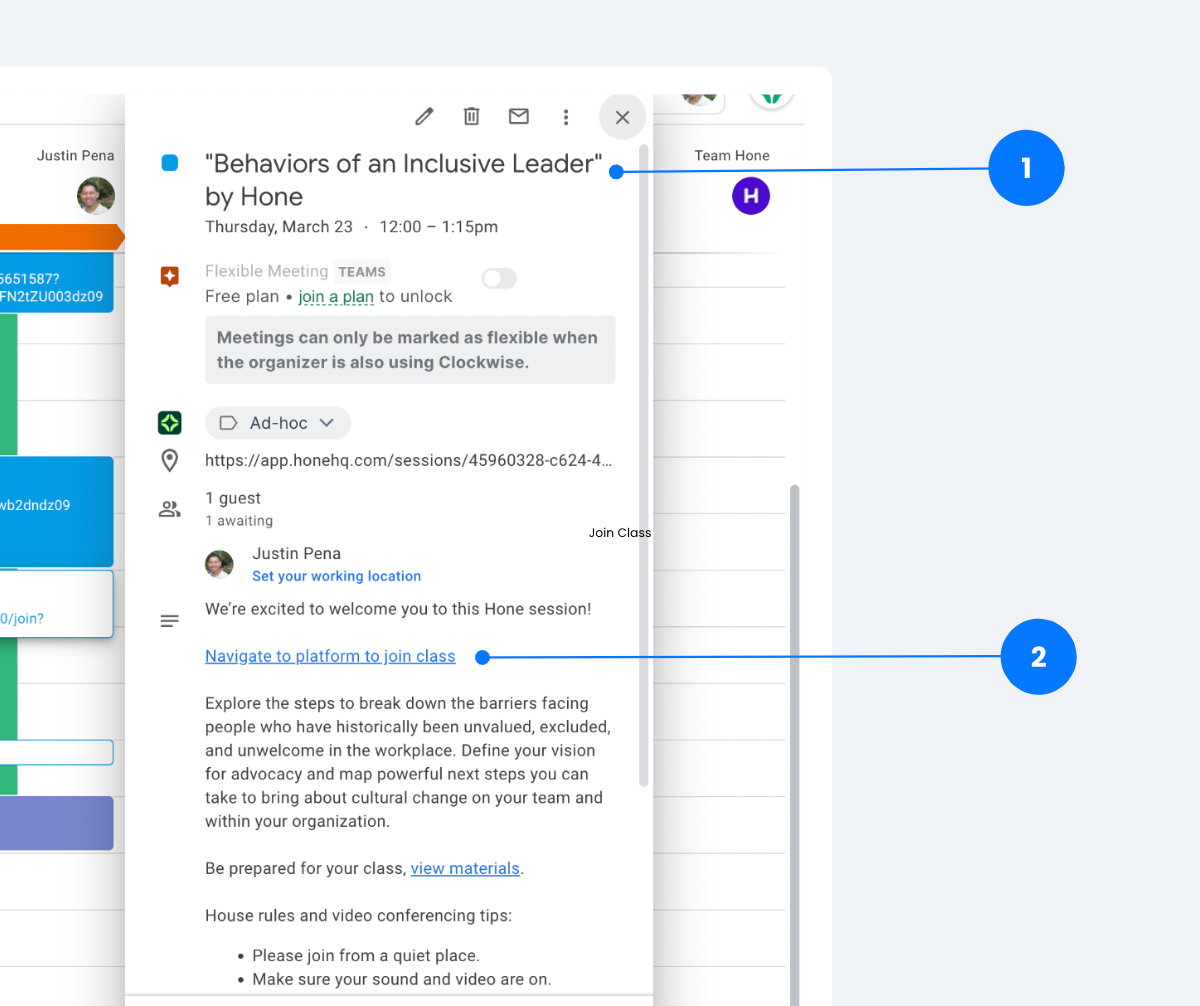This screenshot has height=1006, width=1200.
Task: Click Justin Pena's avatar in the guest list
Action: tap(219, 564)
